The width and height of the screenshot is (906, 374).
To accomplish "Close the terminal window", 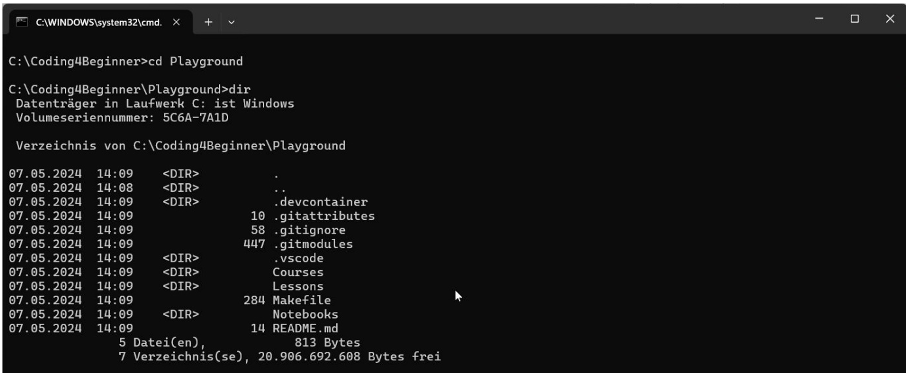I will [x=890, y=19].
